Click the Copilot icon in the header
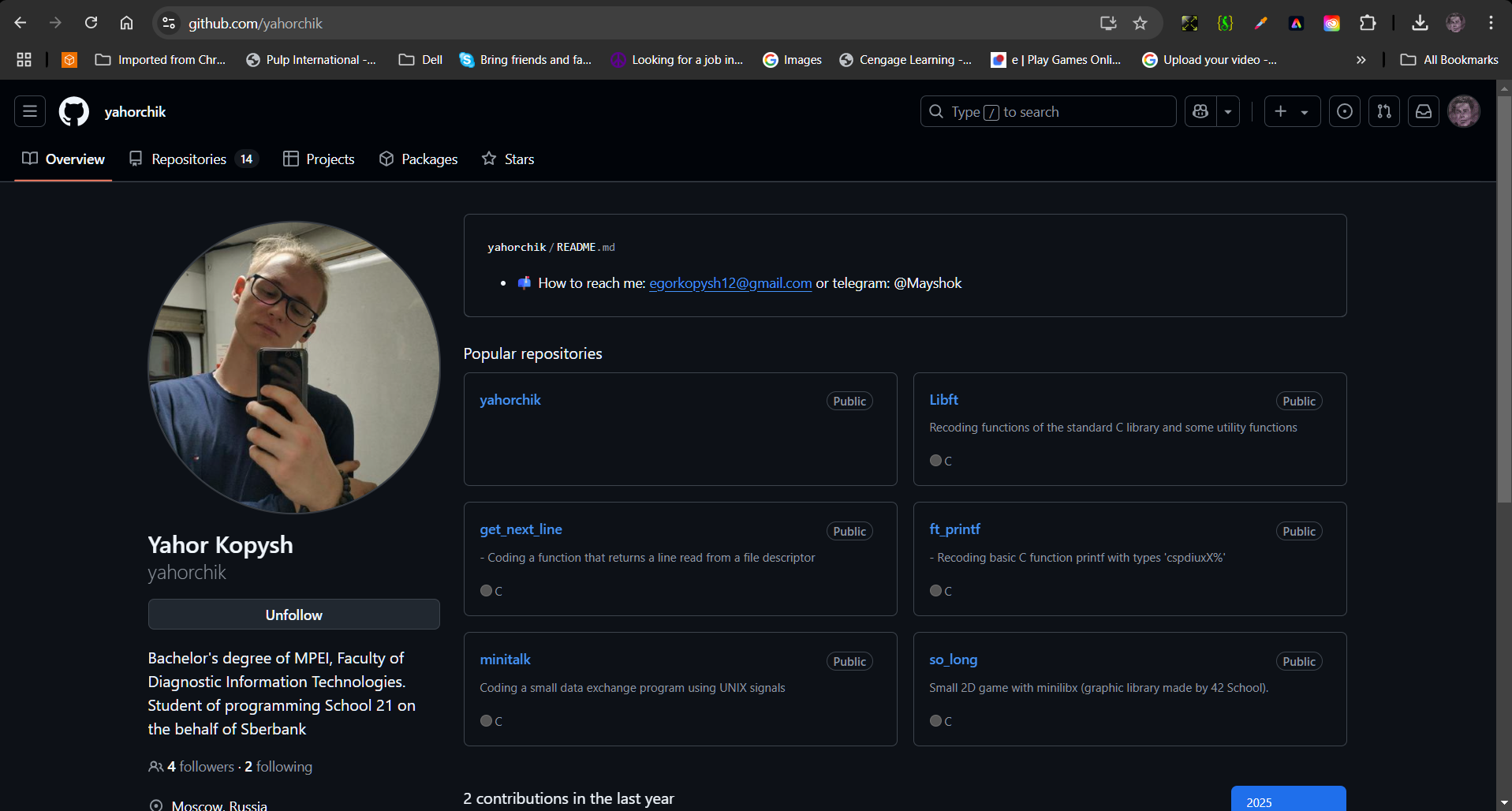The image size is (1512, 811). tap(1200, 111)
